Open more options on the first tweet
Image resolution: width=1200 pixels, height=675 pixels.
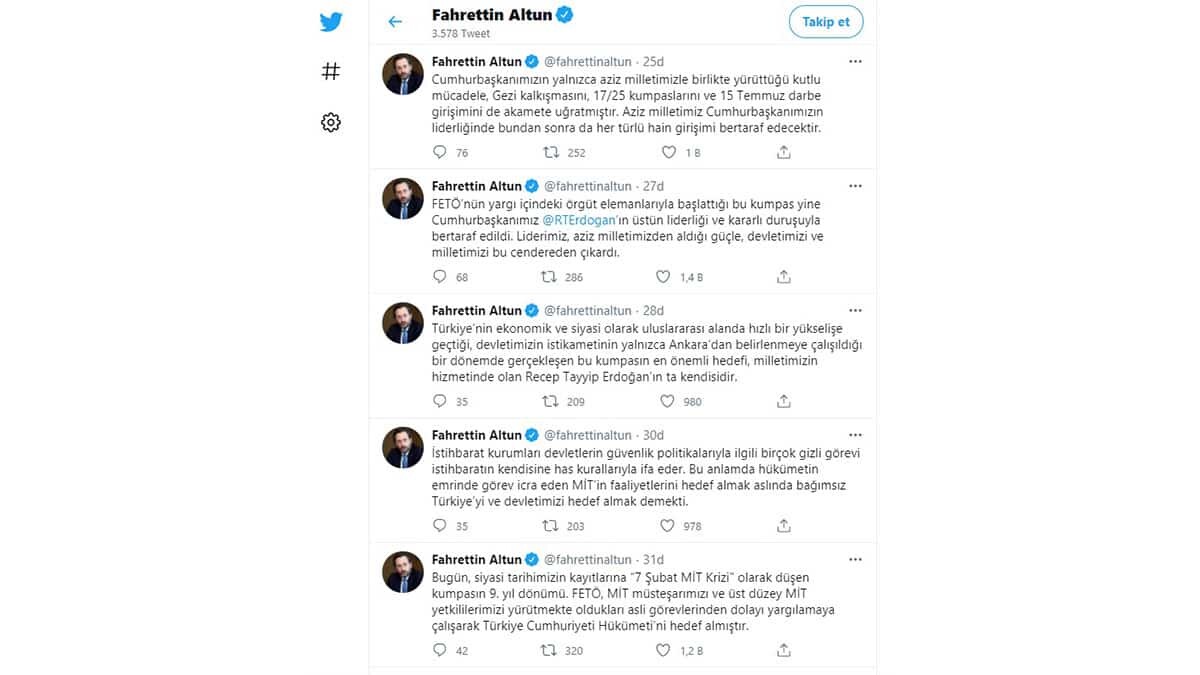855,60
